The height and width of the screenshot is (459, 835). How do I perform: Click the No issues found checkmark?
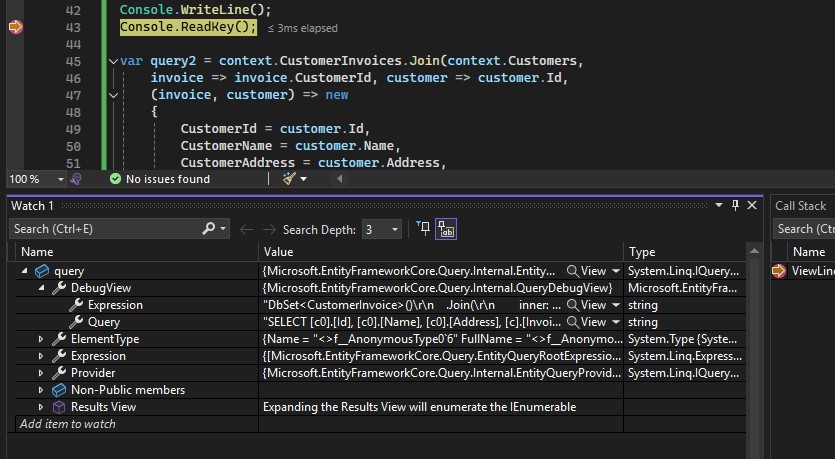tap(116, 179)
